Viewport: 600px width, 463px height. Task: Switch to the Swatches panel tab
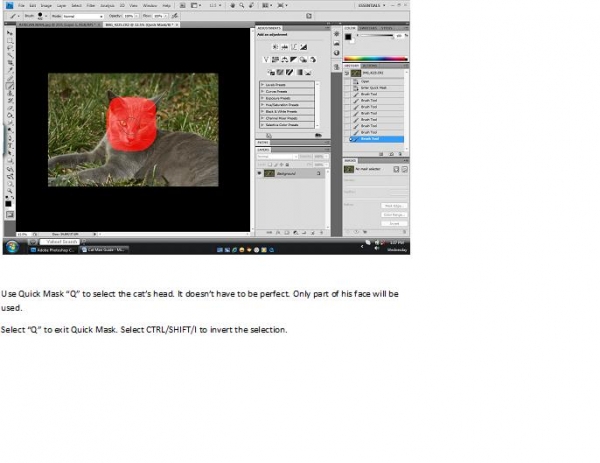(x=368, y=28)
